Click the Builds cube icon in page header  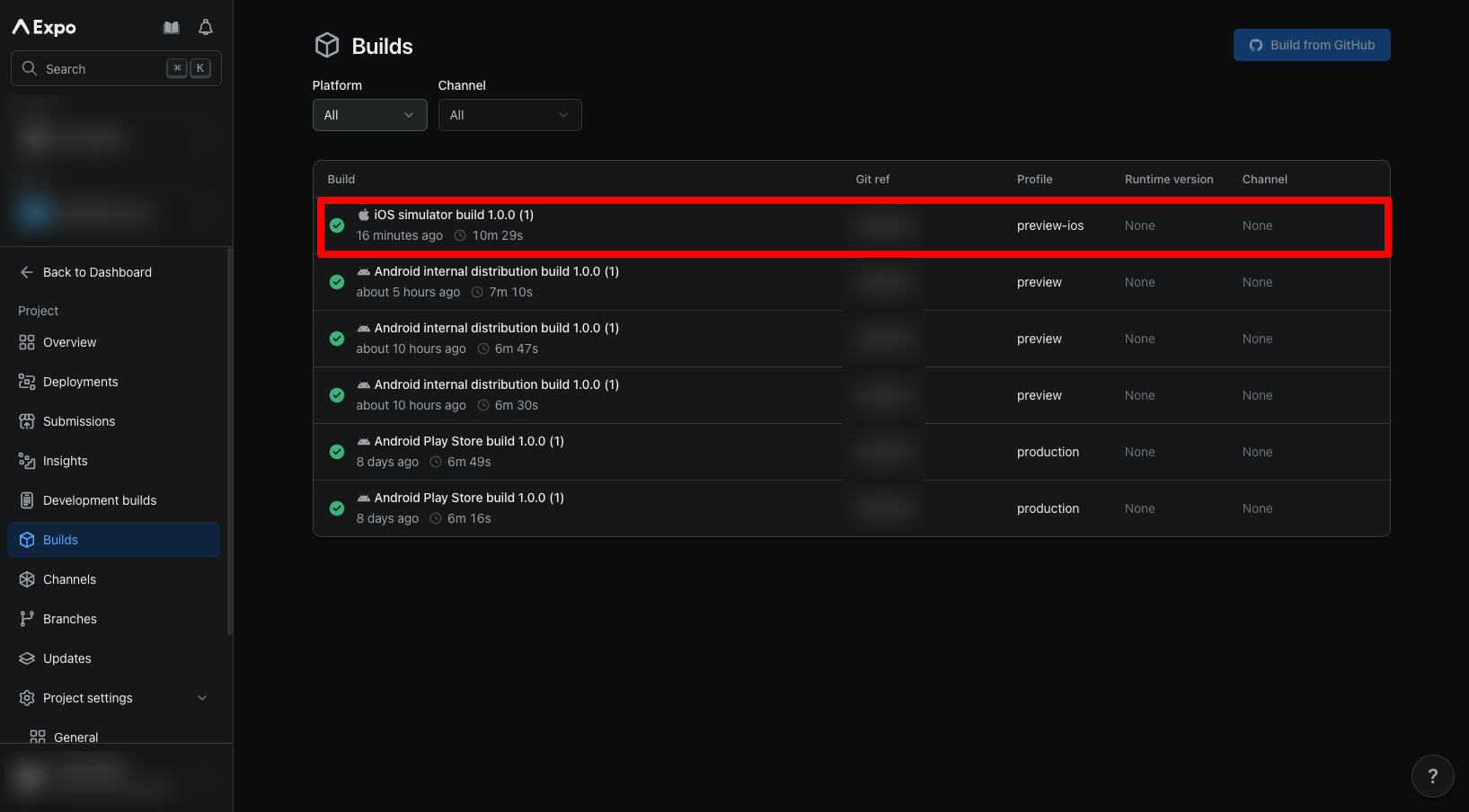(x=327, y=45)
